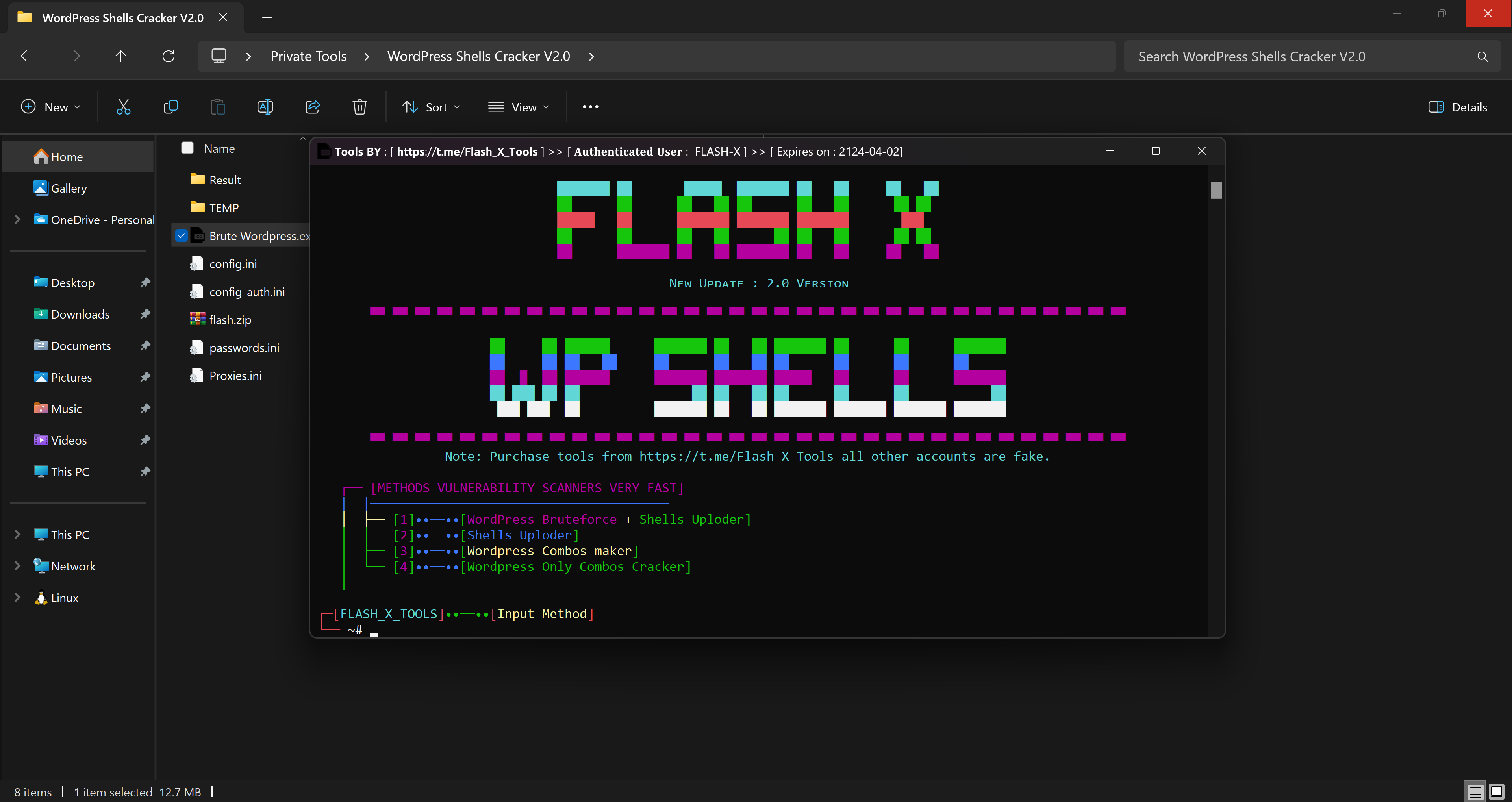Click the Private Tools breadcrumb
The height and width of the screenshot is (802, 1512).
tap(308, 56)
